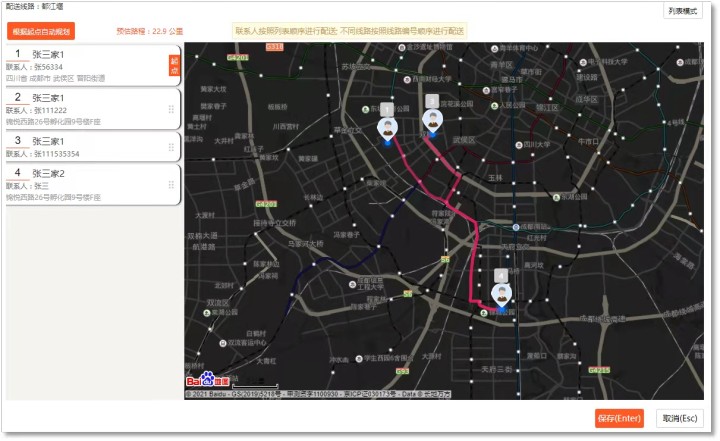The image size is (720, 441).
Task: Click map marker avatar labeled 3
Action: pos(432,120)
